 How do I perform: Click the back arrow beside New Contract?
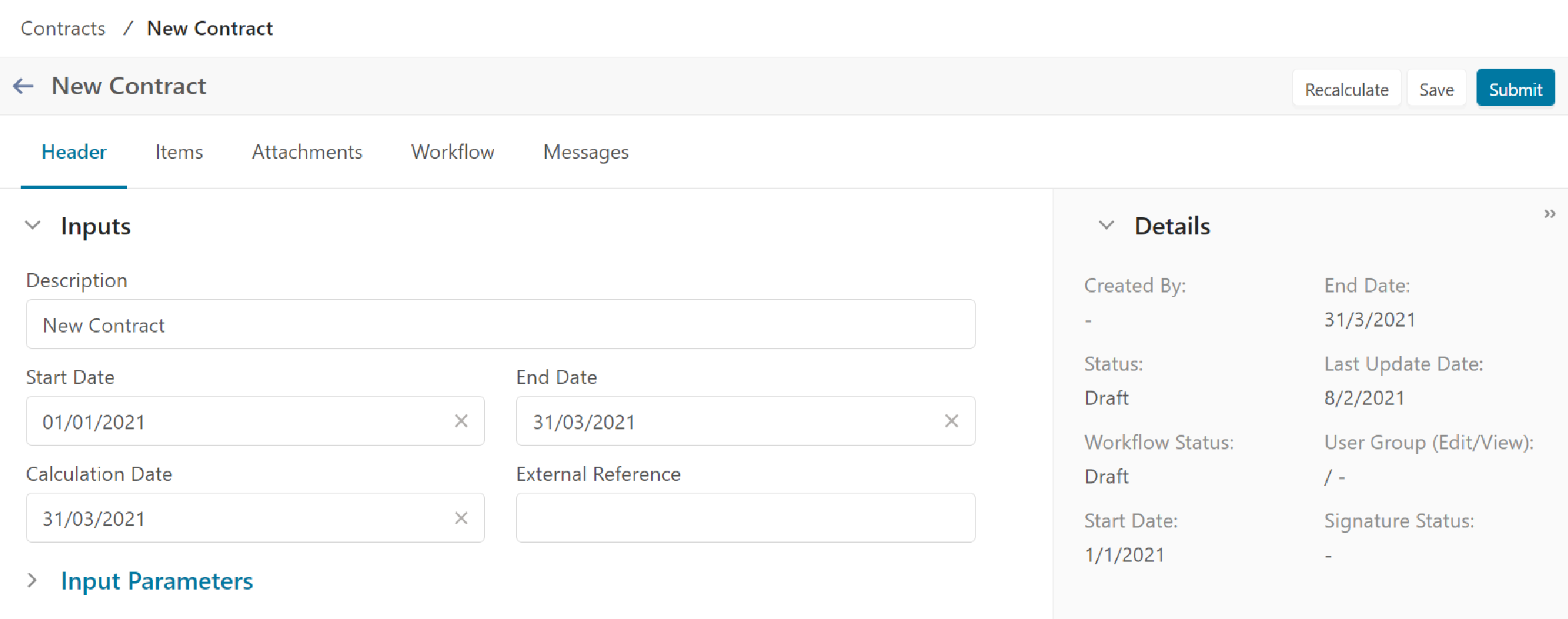(x=23, y=86)
